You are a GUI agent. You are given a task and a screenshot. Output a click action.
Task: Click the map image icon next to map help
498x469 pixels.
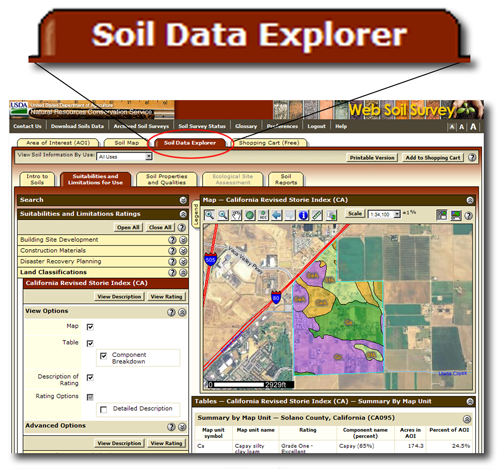[456, 215]
